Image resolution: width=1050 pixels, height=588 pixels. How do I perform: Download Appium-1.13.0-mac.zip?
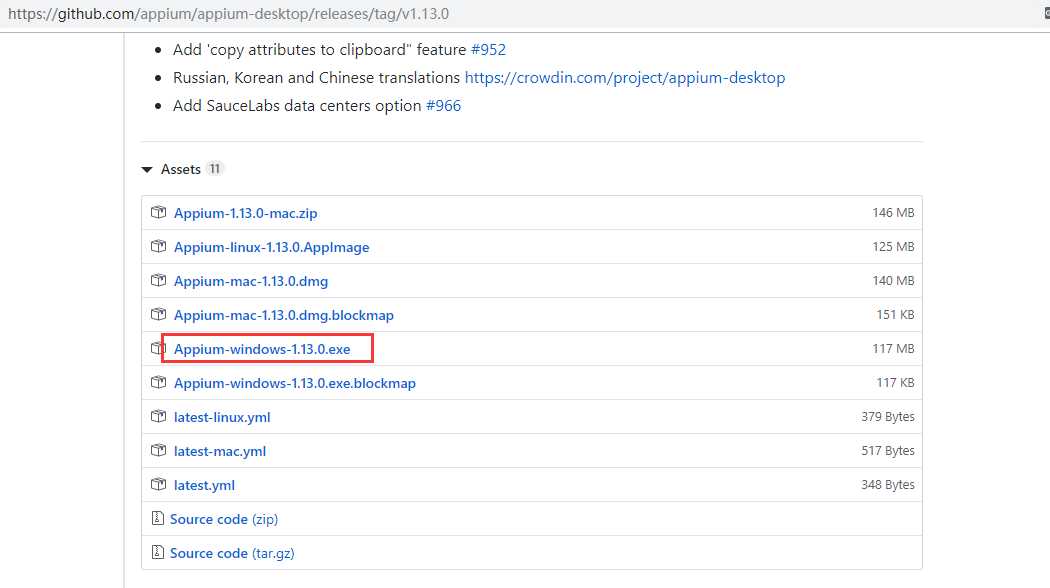click(245, 213)
